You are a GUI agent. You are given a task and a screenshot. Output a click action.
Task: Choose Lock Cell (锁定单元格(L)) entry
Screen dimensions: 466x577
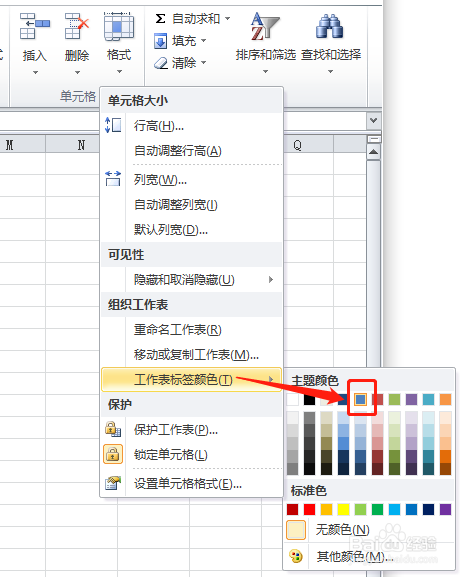tap(191, 455)
